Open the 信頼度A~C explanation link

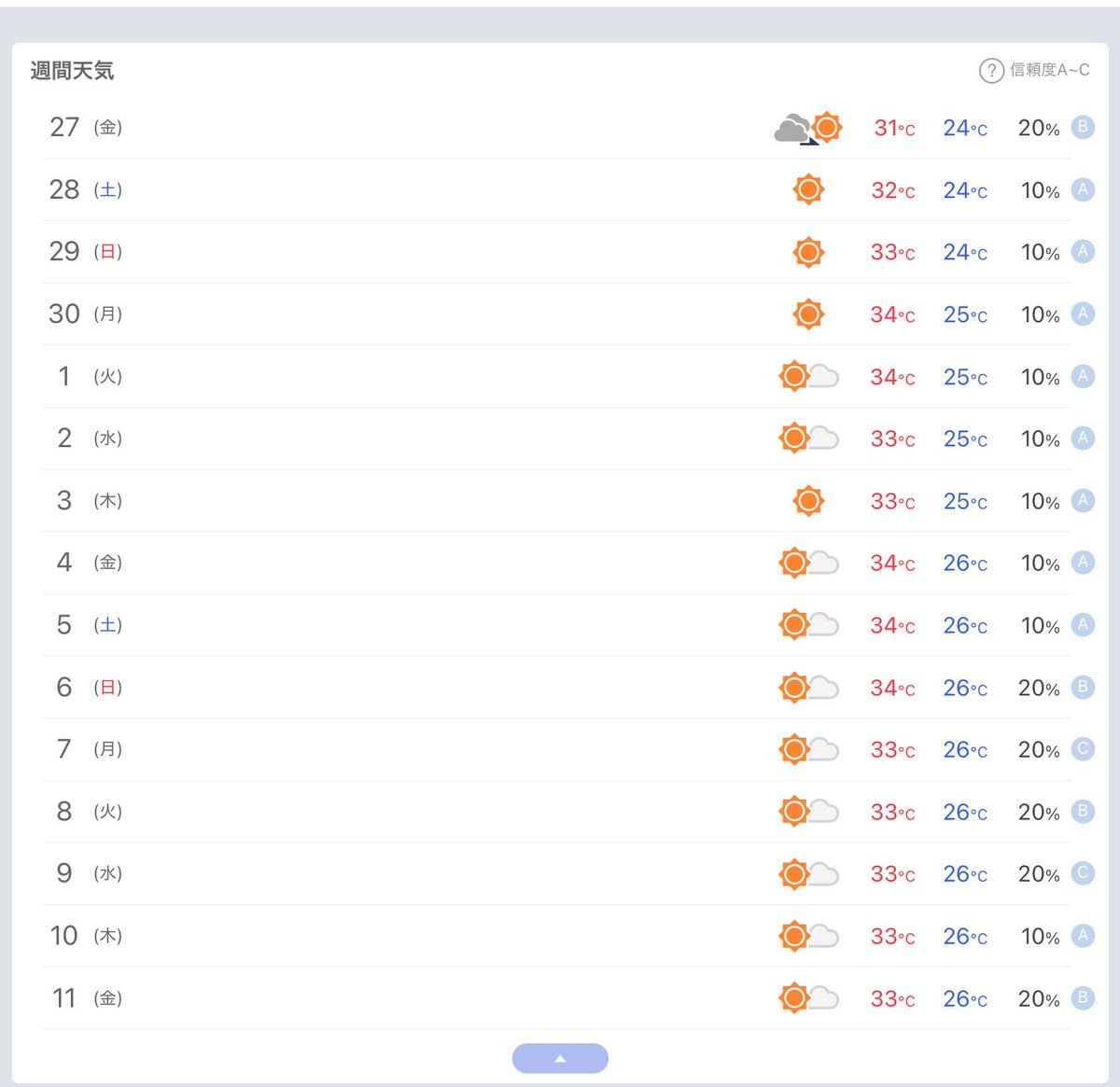tap(1049, 70)
